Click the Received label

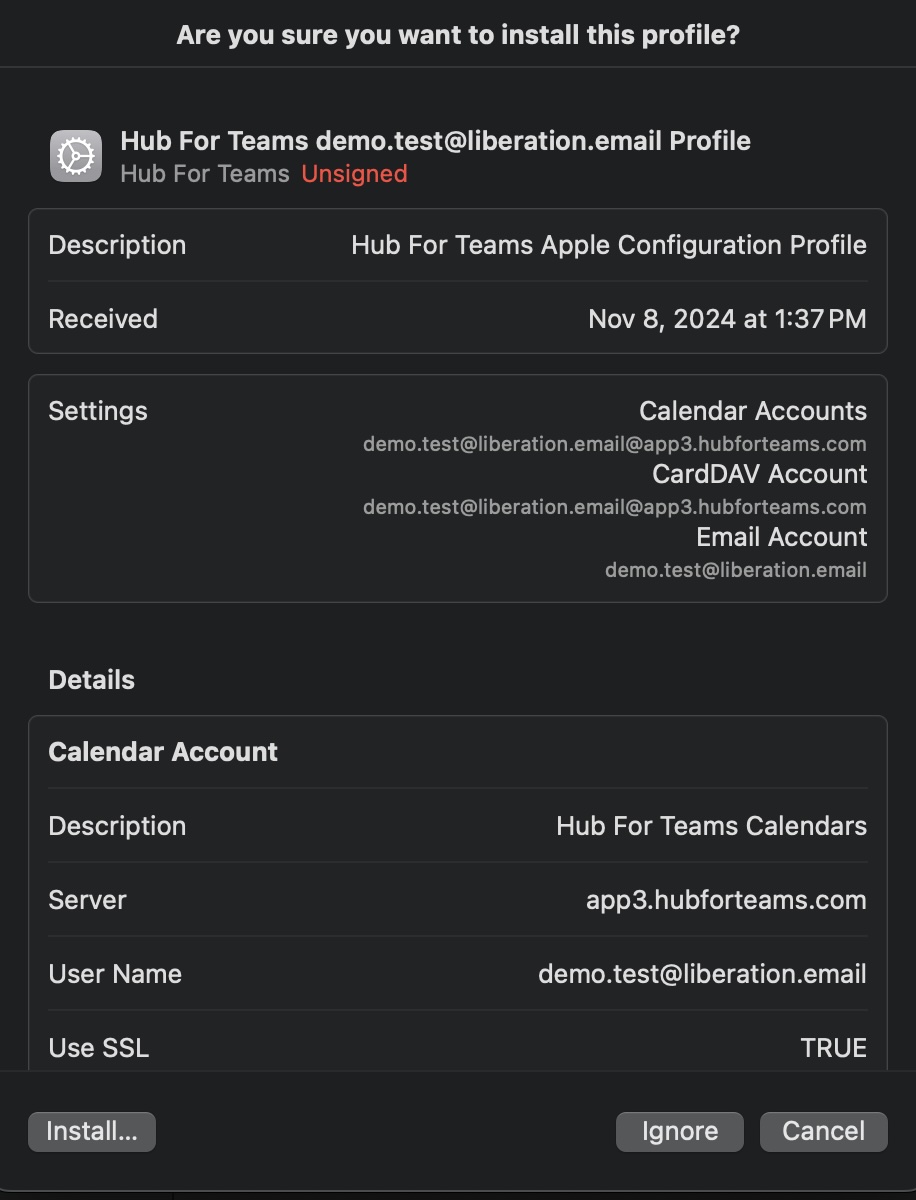pos(103,319)
